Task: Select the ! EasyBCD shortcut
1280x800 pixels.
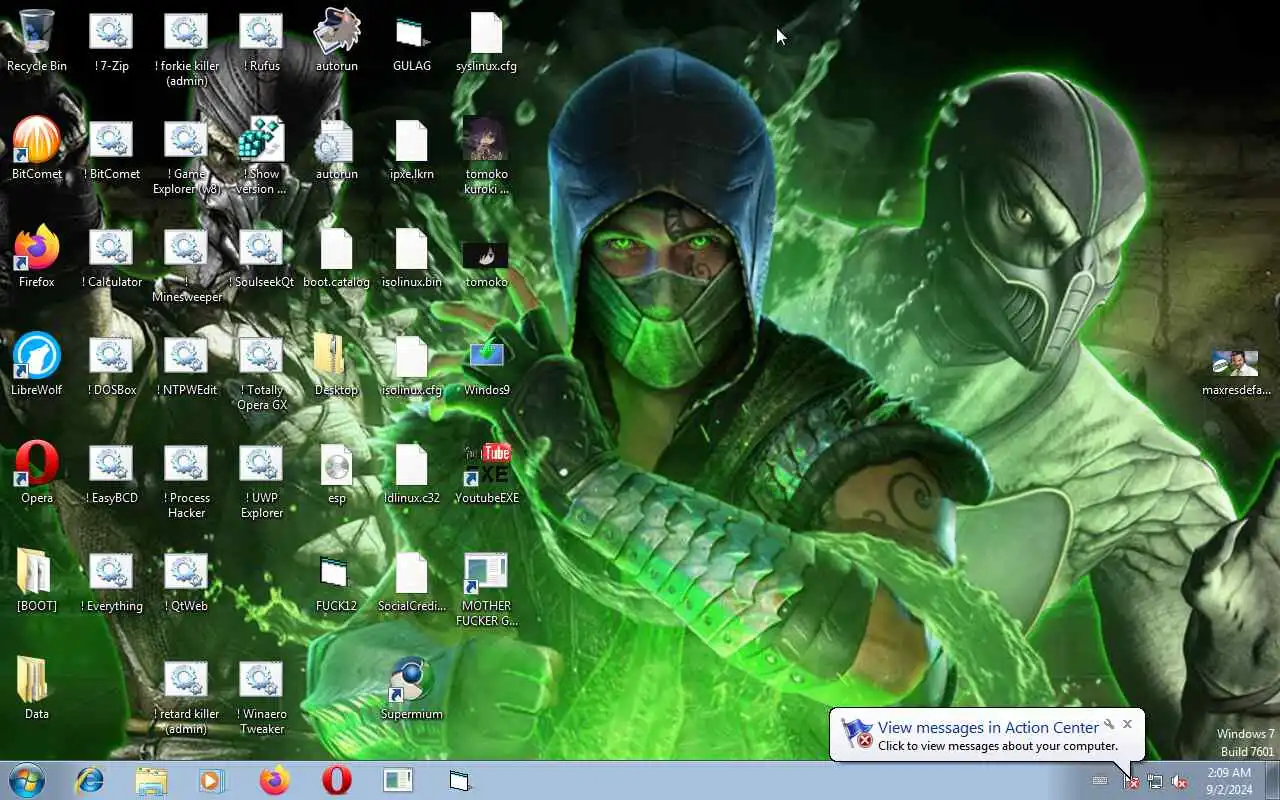Action: coord(112,473)
